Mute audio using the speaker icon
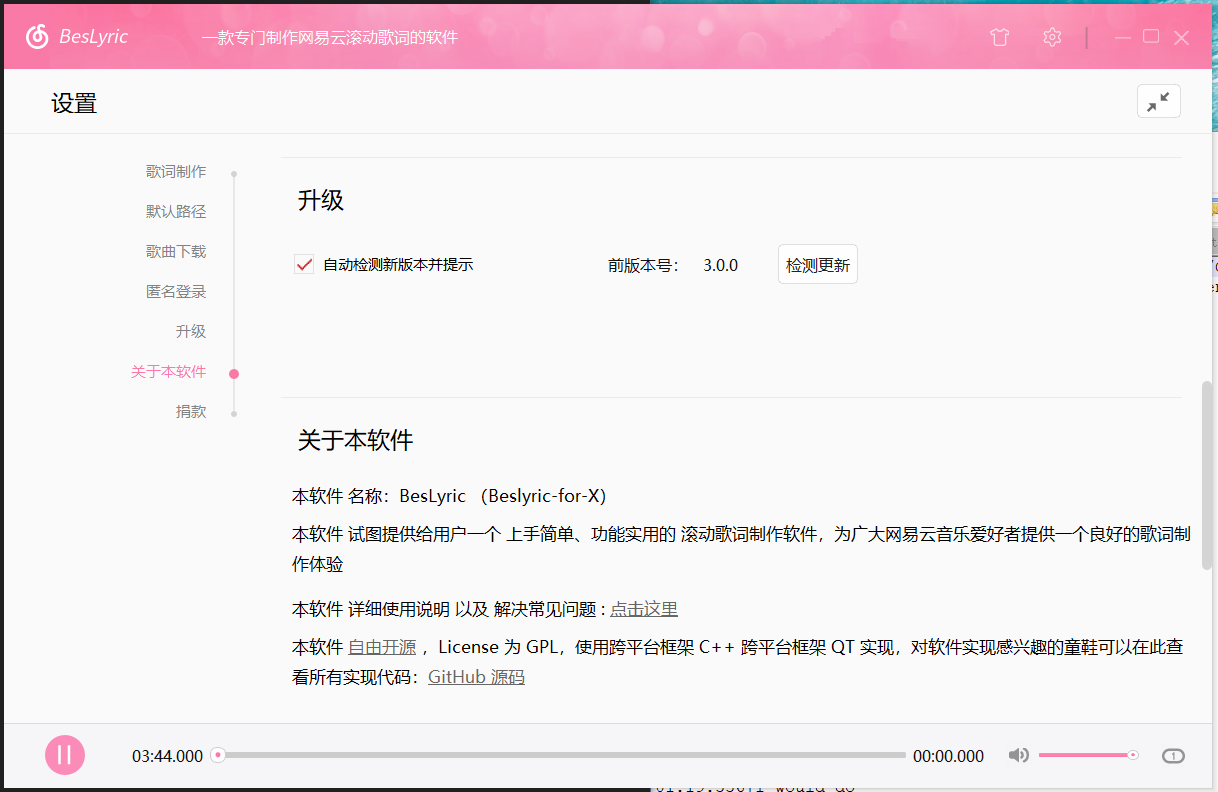 point(1018,755)
